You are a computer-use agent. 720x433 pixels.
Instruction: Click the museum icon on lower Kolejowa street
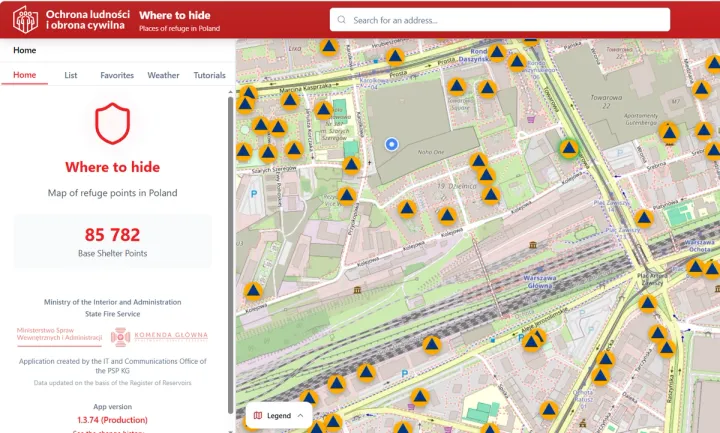[x=357, y=290]
